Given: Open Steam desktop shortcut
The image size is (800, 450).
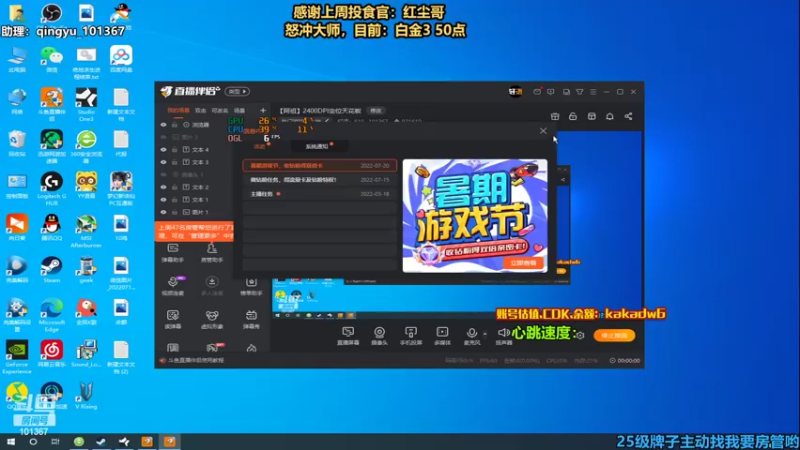Looking at the screenshot, I should coord(52,270).
